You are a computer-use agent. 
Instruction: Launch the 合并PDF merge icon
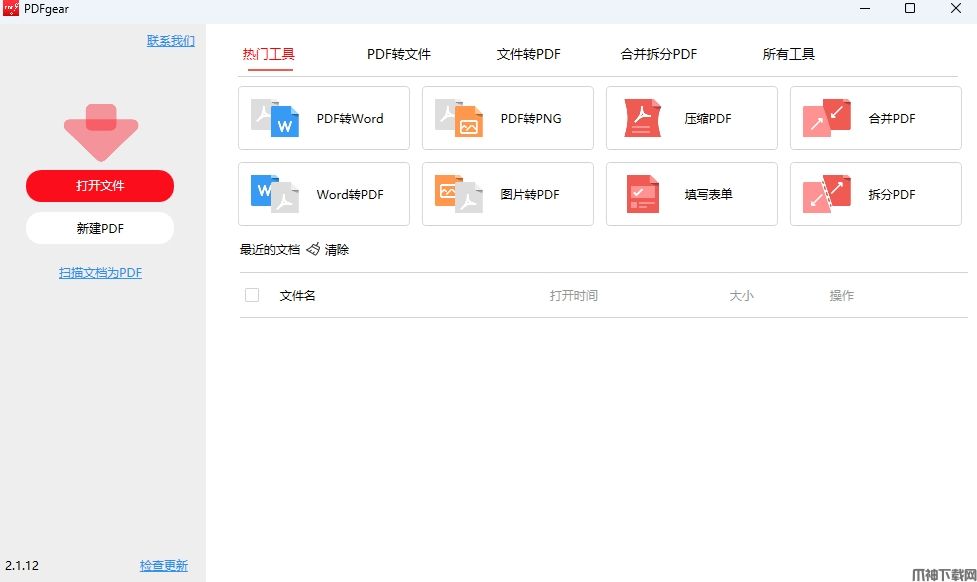click(x=827, y=119)
